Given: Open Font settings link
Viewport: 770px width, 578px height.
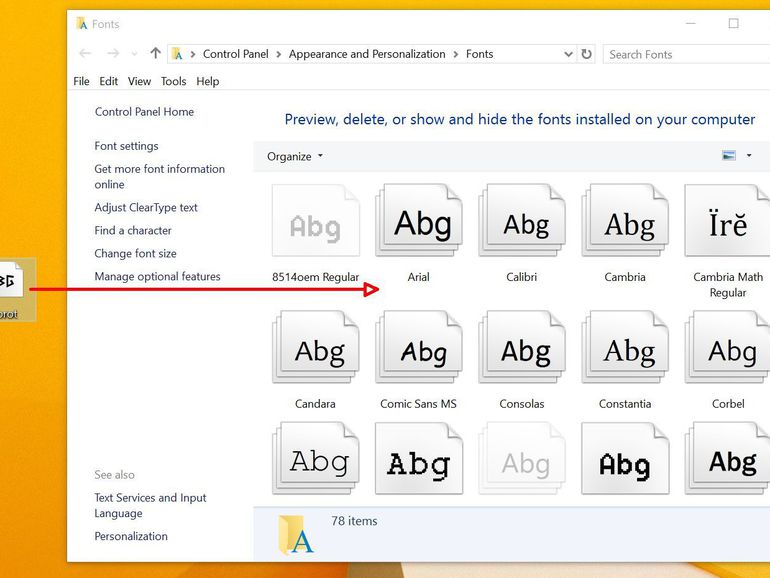Looking at the screenshot, I should (x=126, y=146).
